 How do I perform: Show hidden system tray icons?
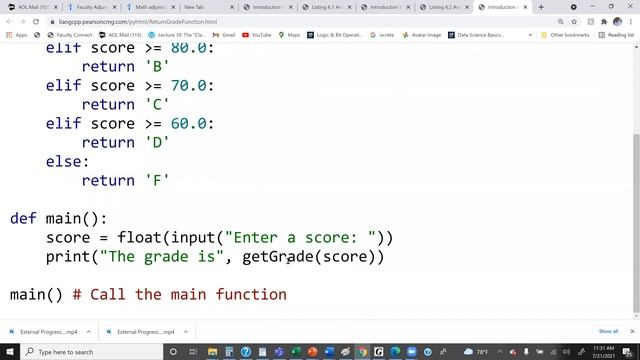500,352
